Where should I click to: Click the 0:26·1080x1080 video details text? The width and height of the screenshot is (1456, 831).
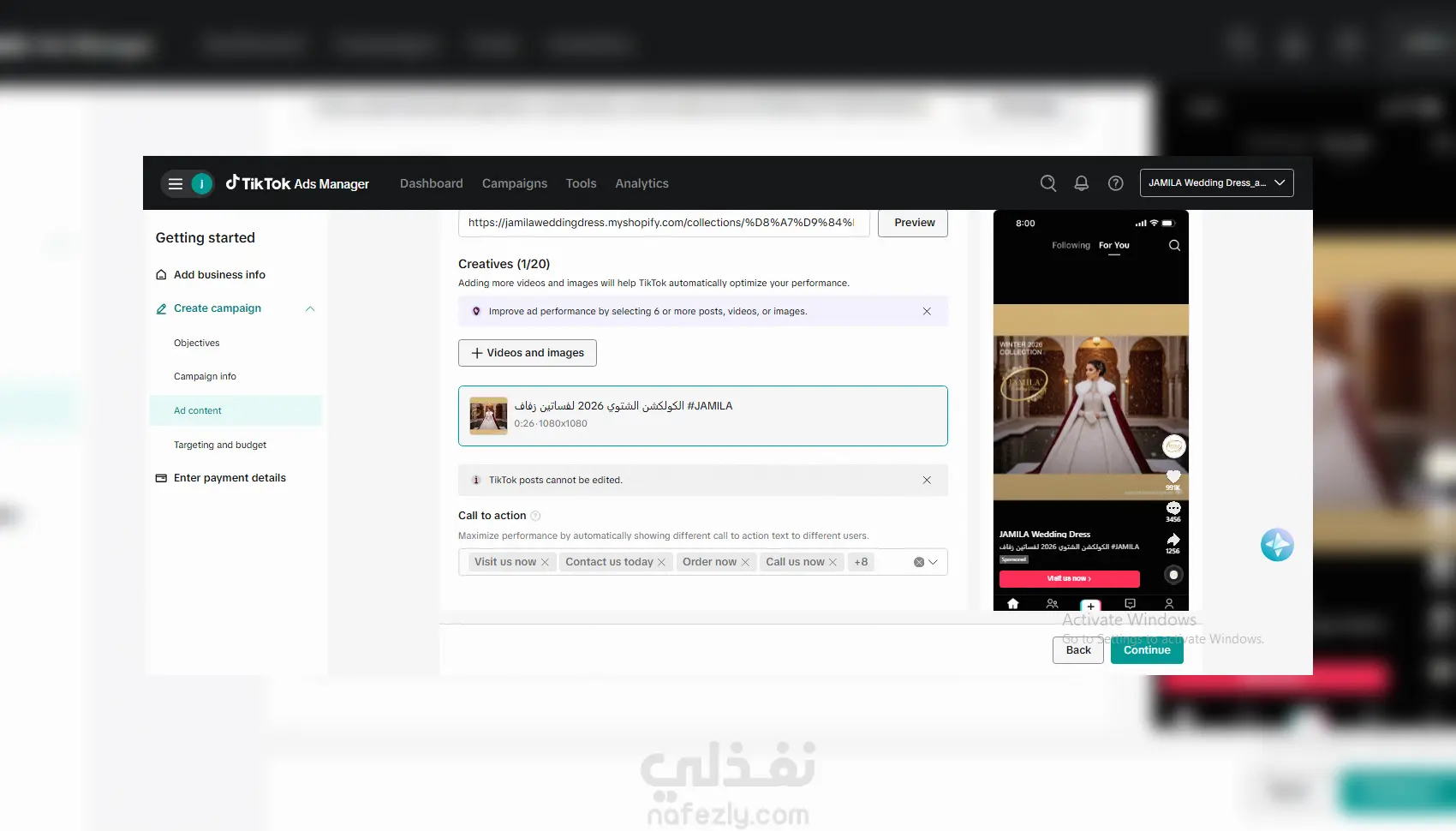[551, 423]
